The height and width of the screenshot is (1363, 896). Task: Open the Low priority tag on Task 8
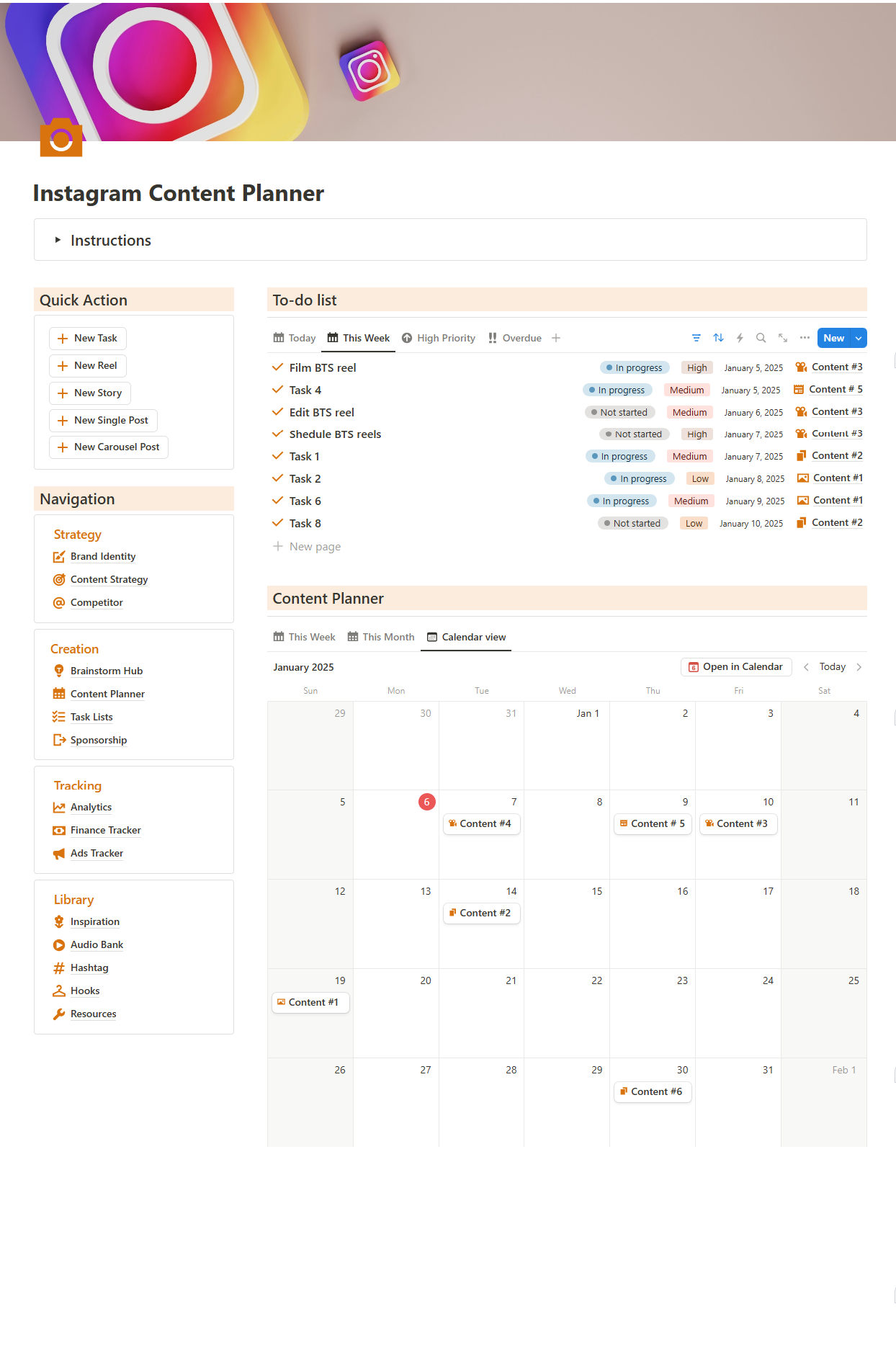point(694,524)
